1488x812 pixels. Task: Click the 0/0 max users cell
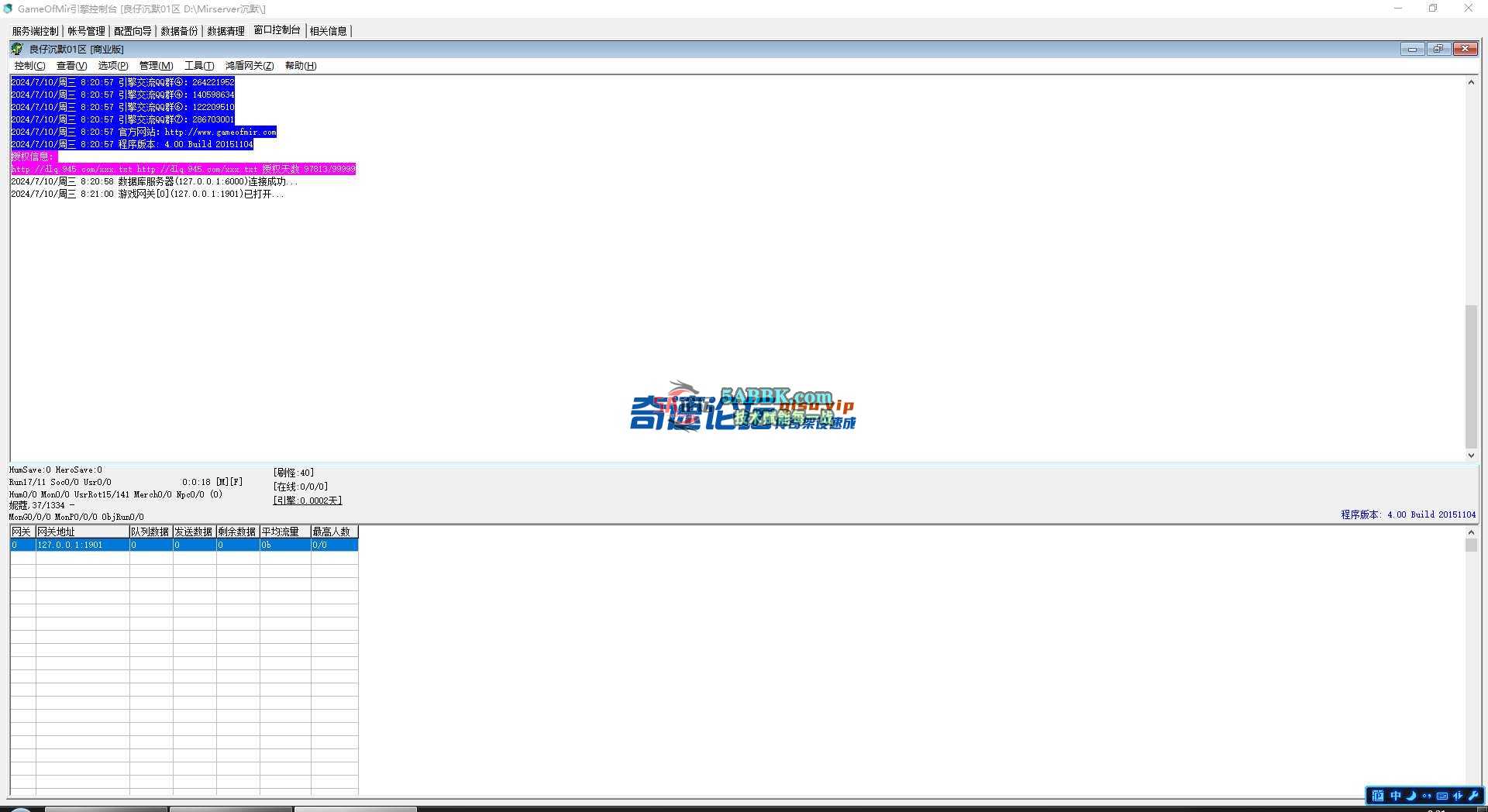pyautogui.click(x=334, y=545)
